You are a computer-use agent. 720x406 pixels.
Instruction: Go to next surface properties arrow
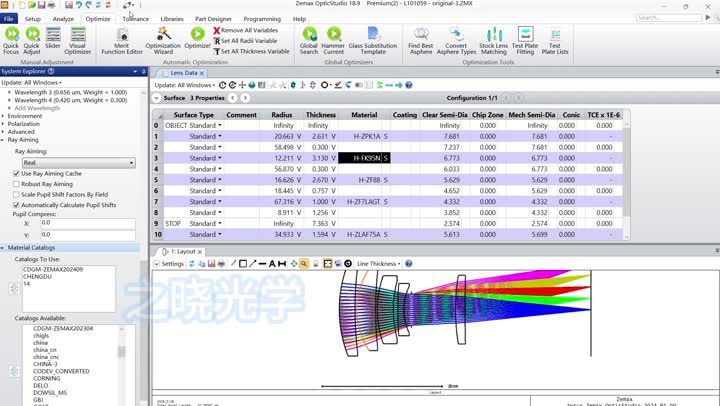pos(245,98)
